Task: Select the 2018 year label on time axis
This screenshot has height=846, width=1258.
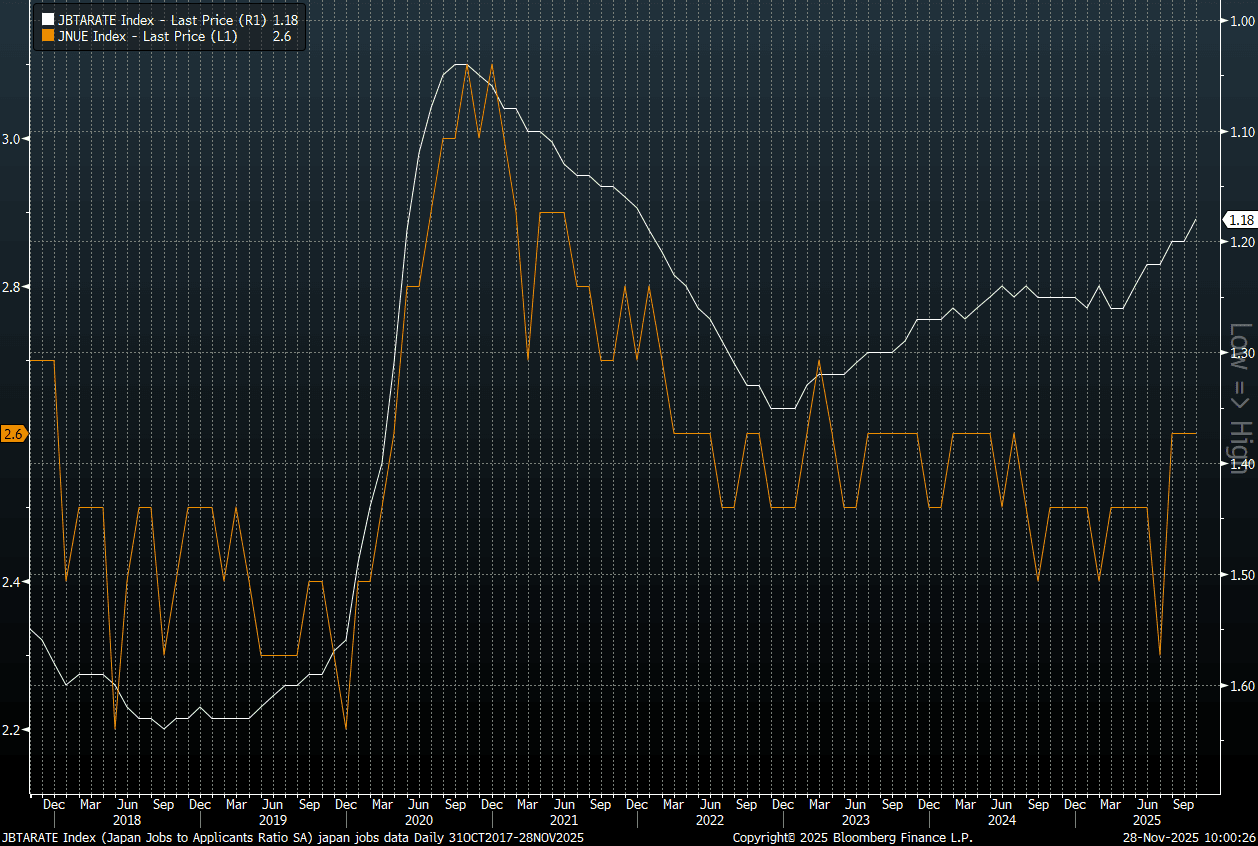Action: (x=127, y=820)
